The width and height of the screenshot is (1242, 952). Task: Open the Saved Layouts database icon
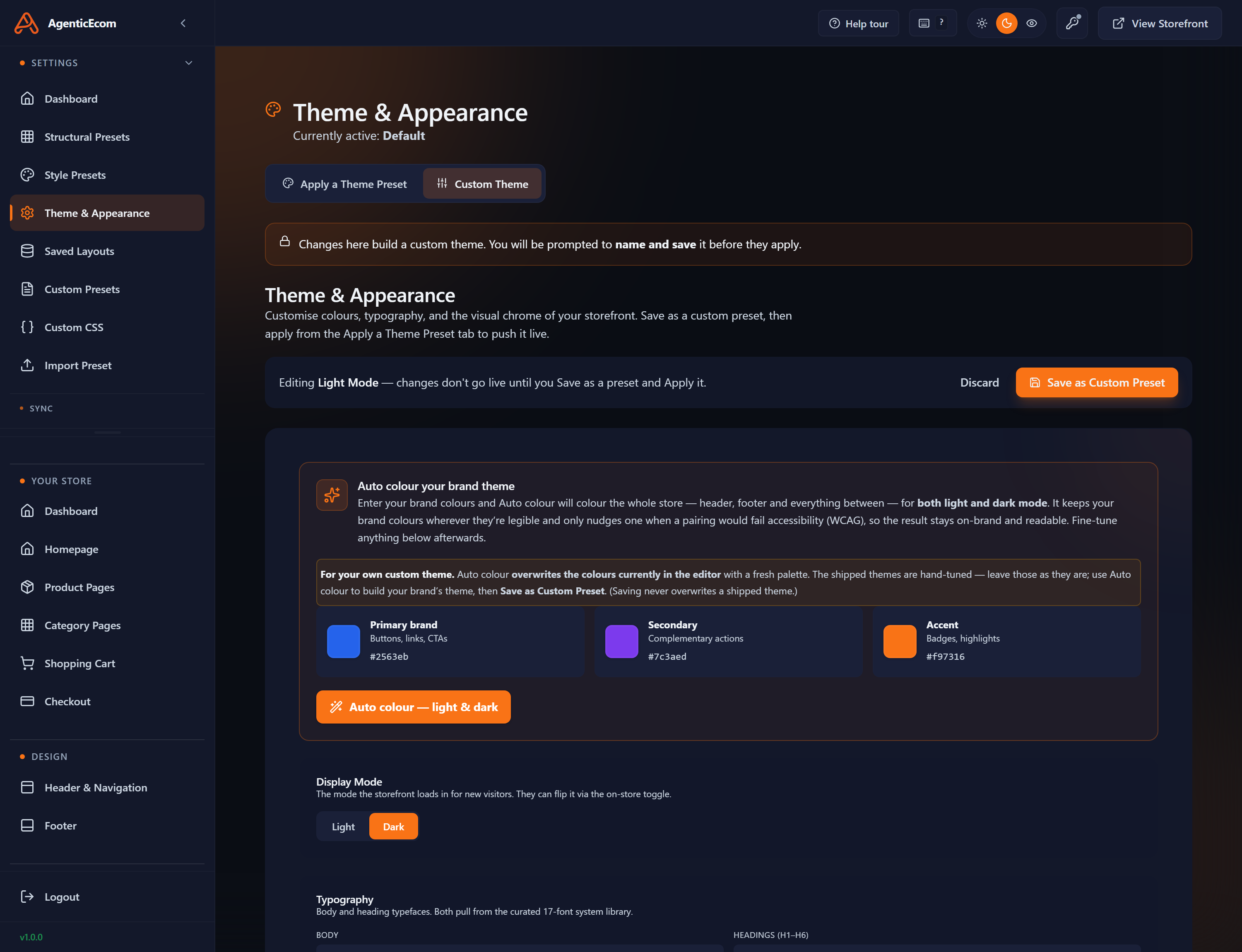27,251
